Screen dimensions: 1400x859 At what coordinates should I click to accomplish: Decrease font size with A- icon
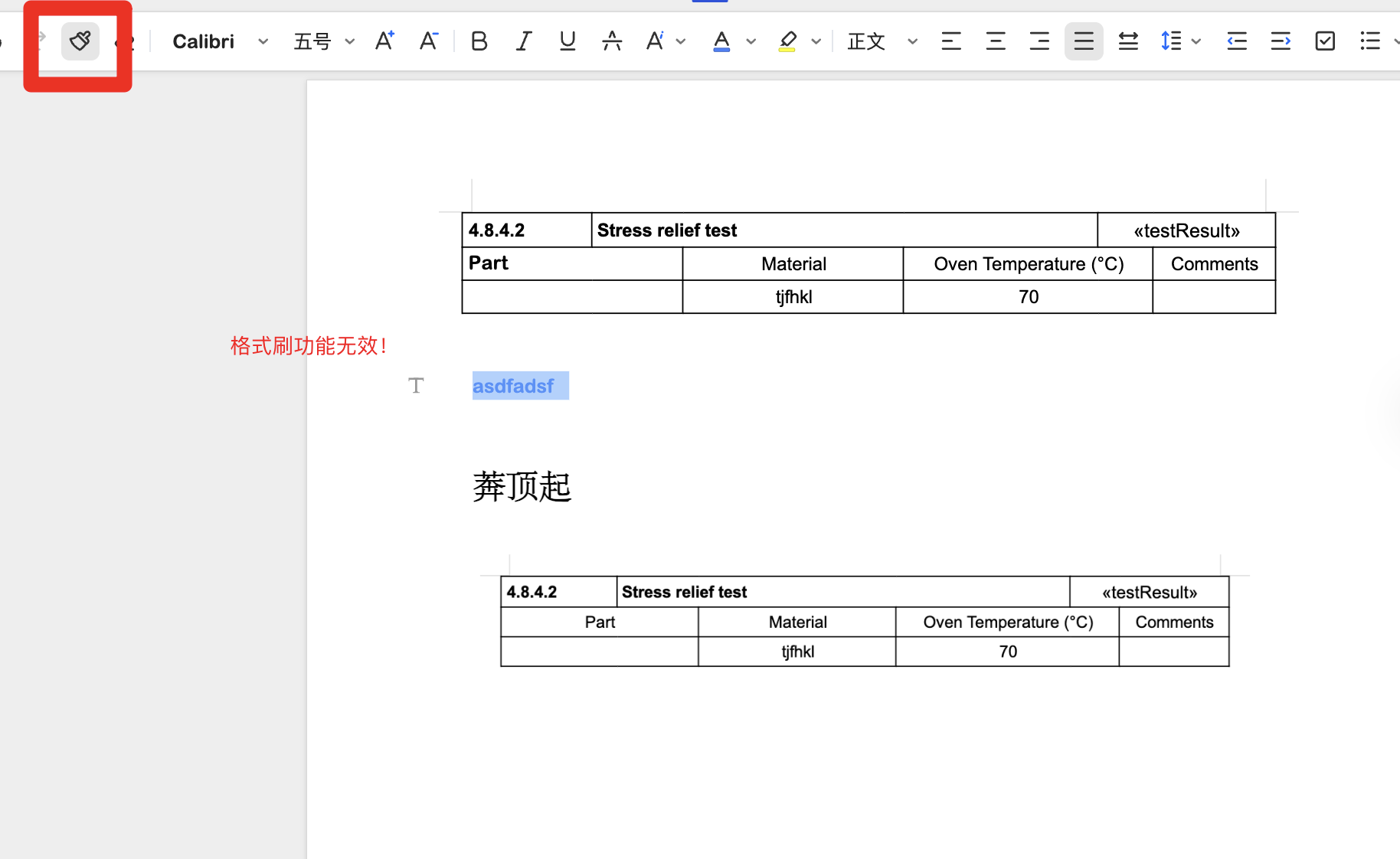pyautogui.click(x=429, y=41)
